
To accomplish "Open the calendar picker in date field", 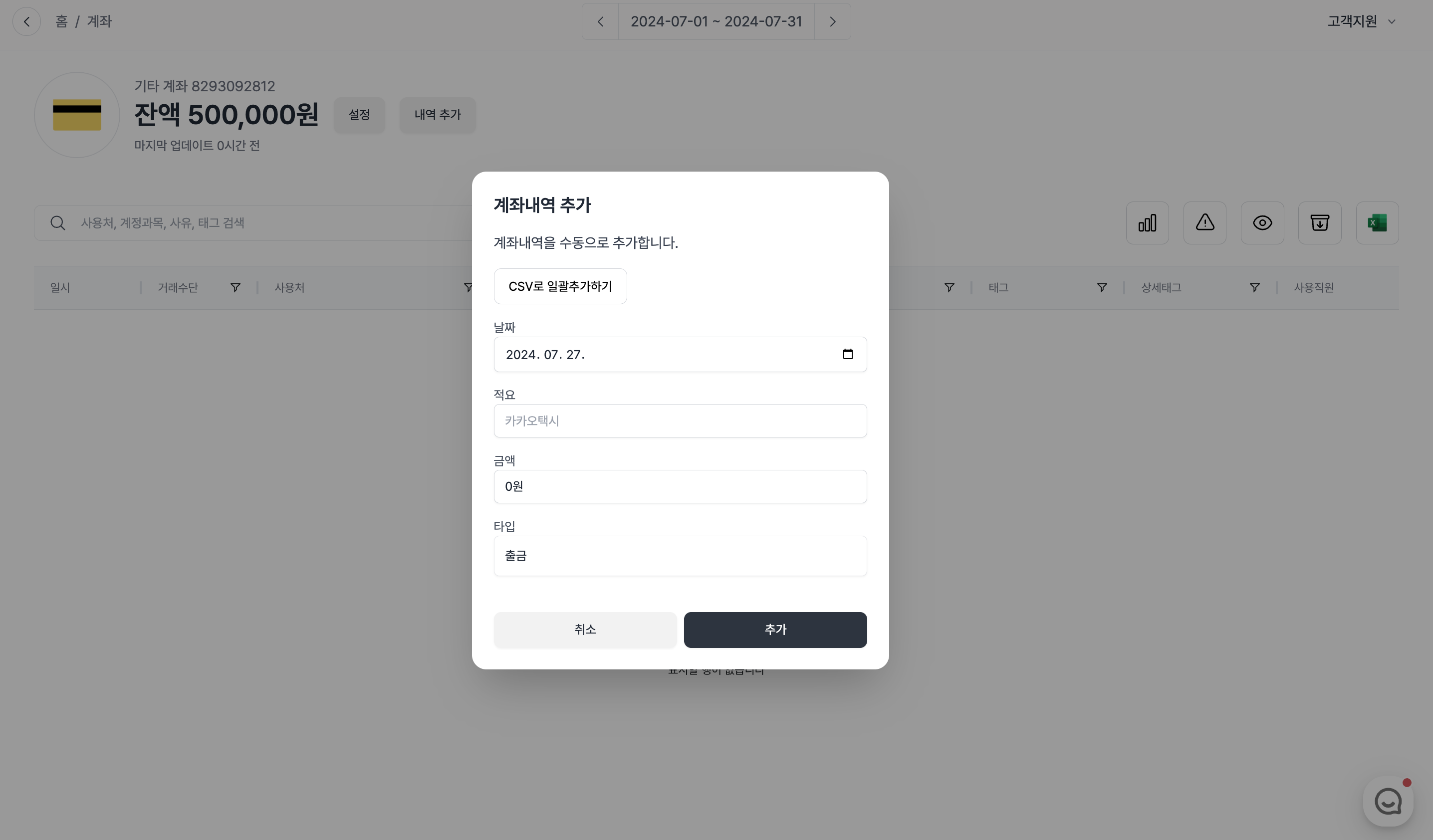I will pos(847,355).
